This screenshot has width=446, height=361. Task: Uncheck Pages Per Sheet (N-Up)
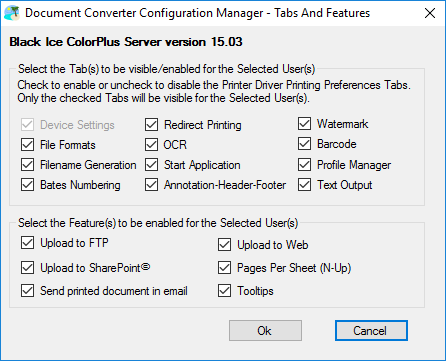click(x=225, y=268)
